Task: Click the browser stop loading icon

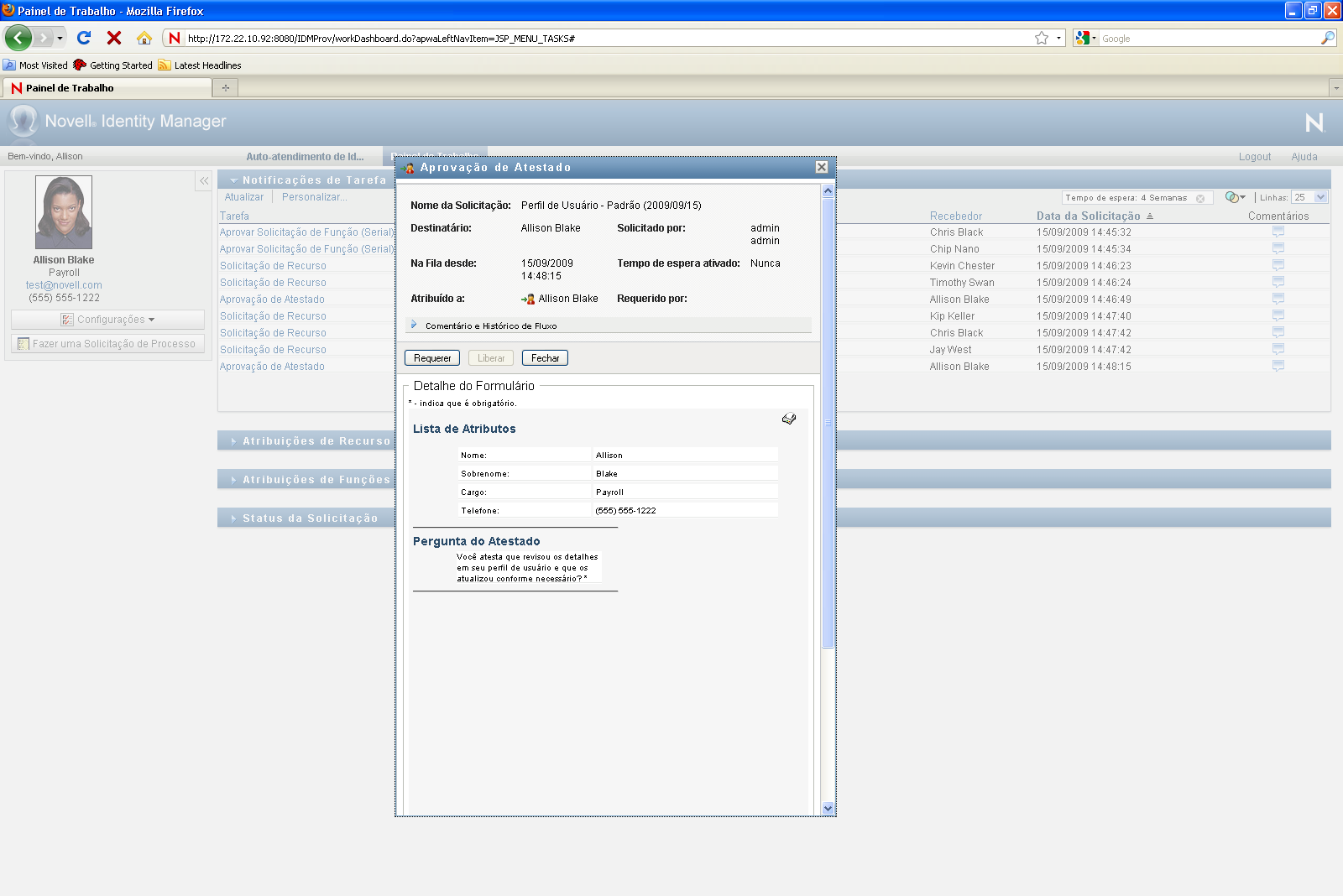Action: point(114,38)
